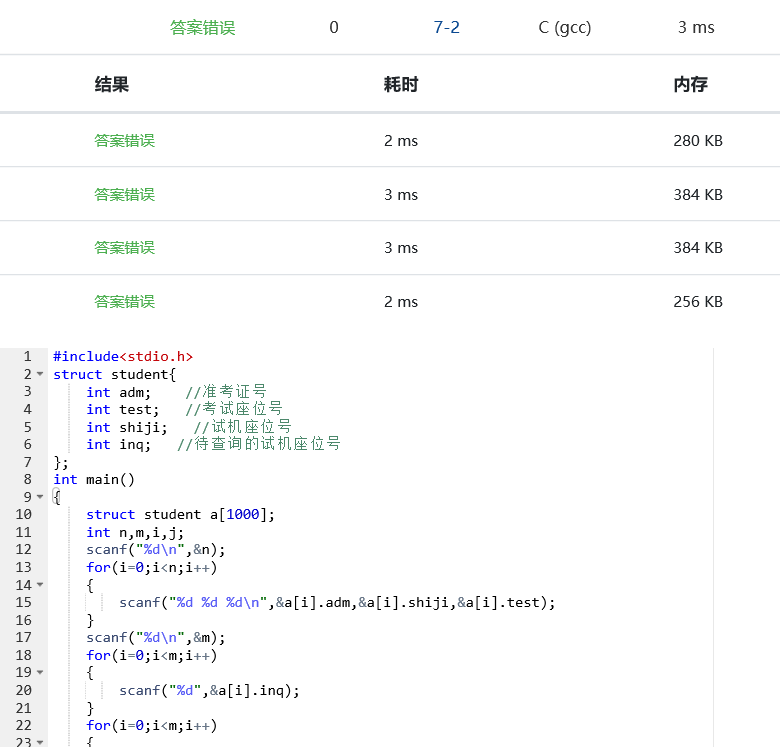Click the //试机座位号 comment
The height and width of the screenshot is (747, 780).
[x=242, y=427]
